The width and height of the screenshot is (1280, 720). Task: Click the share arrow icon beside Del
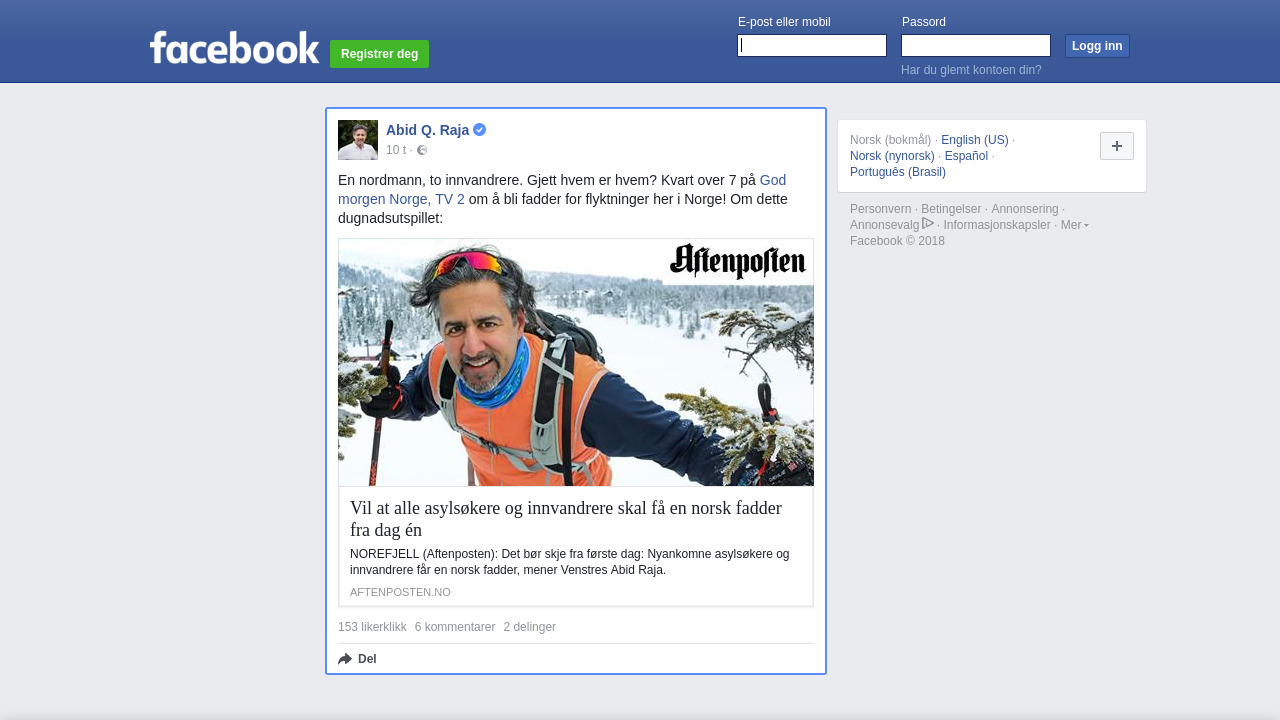345,659
